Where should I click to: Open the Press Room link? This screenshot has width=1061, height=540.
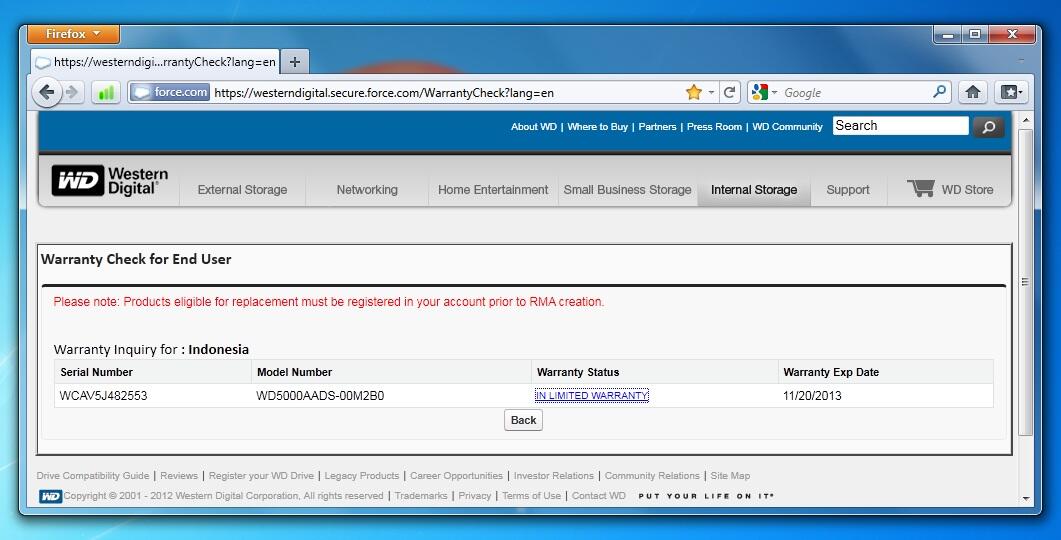[x=714, y=127]
